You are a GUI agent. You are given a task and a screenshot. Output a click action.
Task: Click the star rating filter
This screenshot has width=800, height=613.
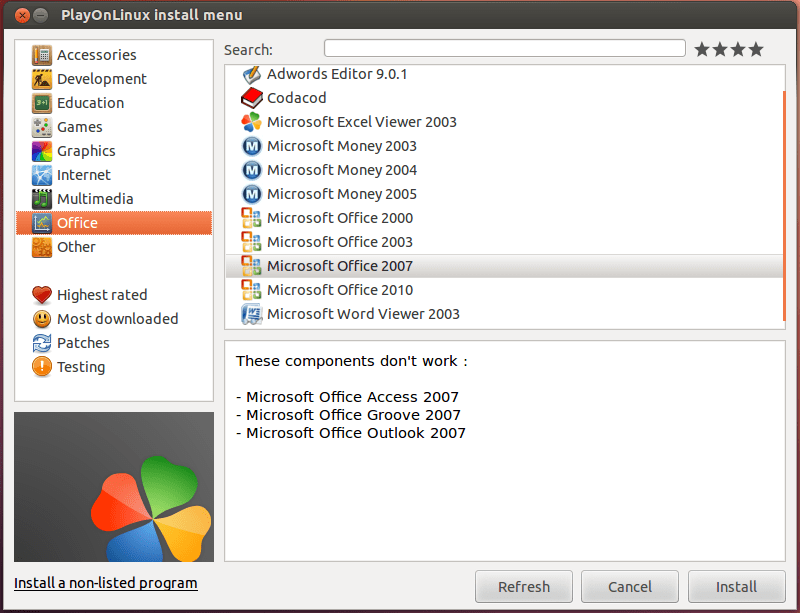(729, 48)
